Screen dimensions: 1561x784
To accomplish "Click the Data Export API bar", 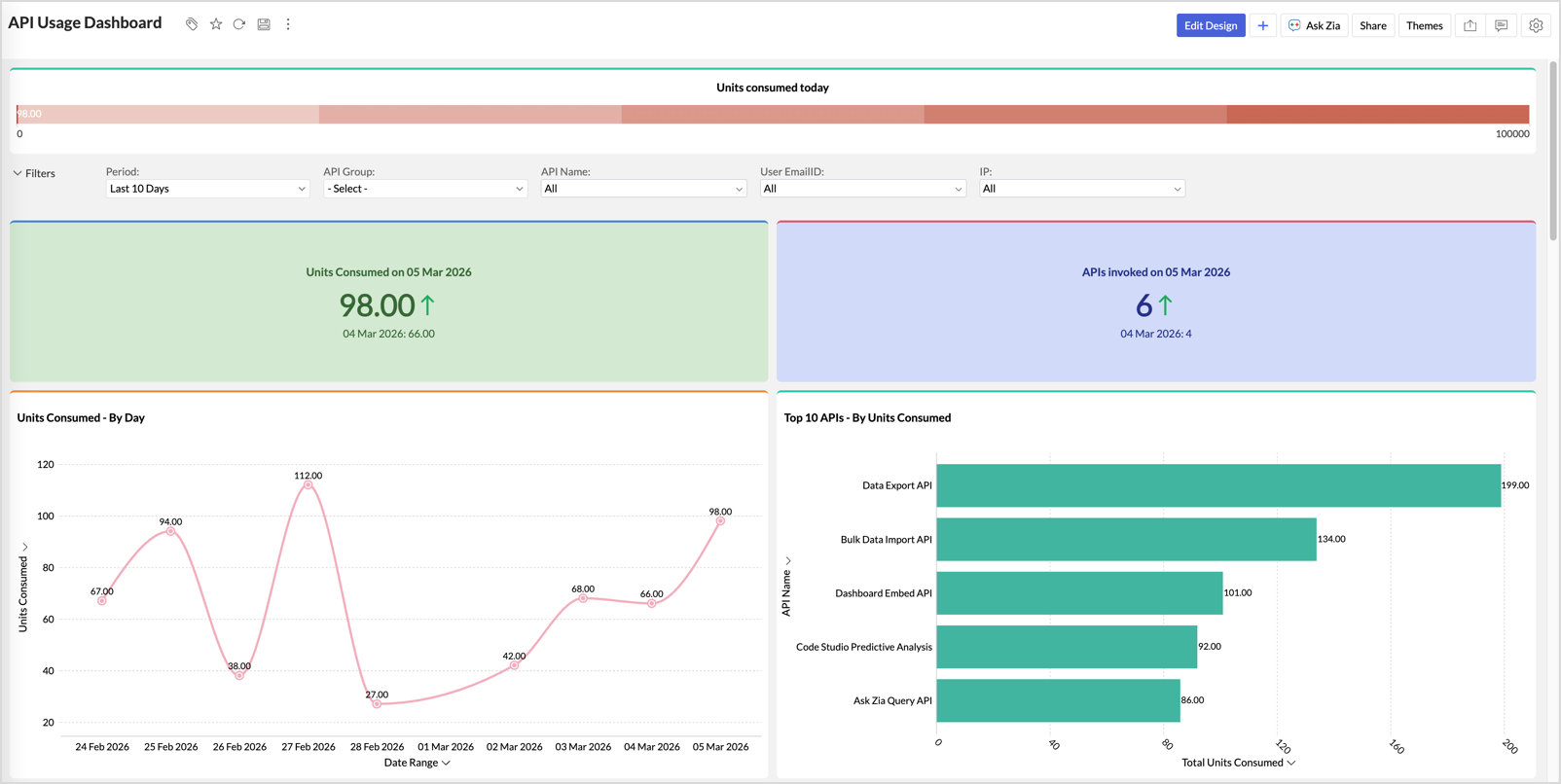I will (1217, 485).
